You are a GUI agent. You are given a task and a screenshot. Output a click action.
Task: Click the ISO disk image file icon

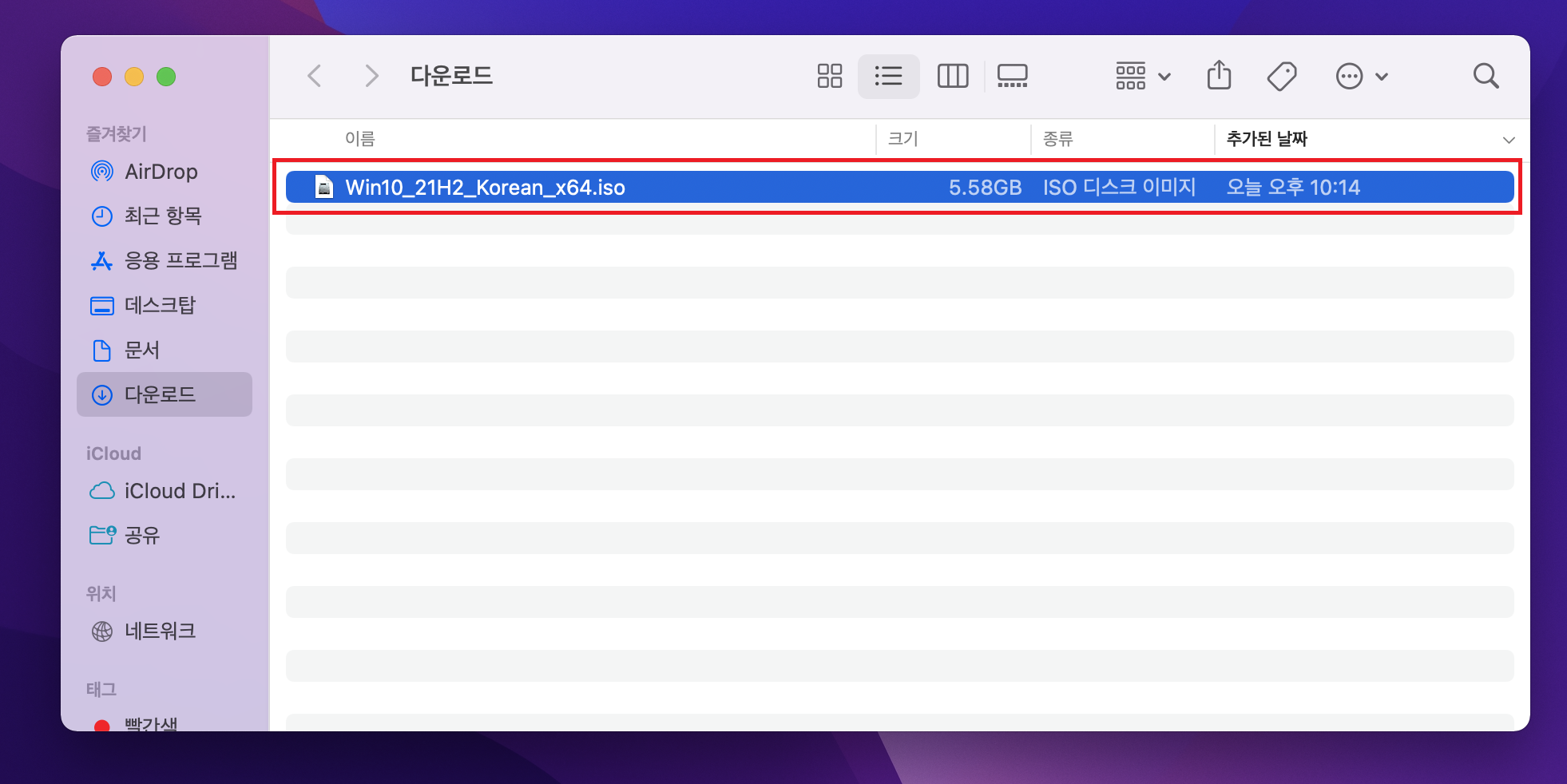(x=324, y=187)
